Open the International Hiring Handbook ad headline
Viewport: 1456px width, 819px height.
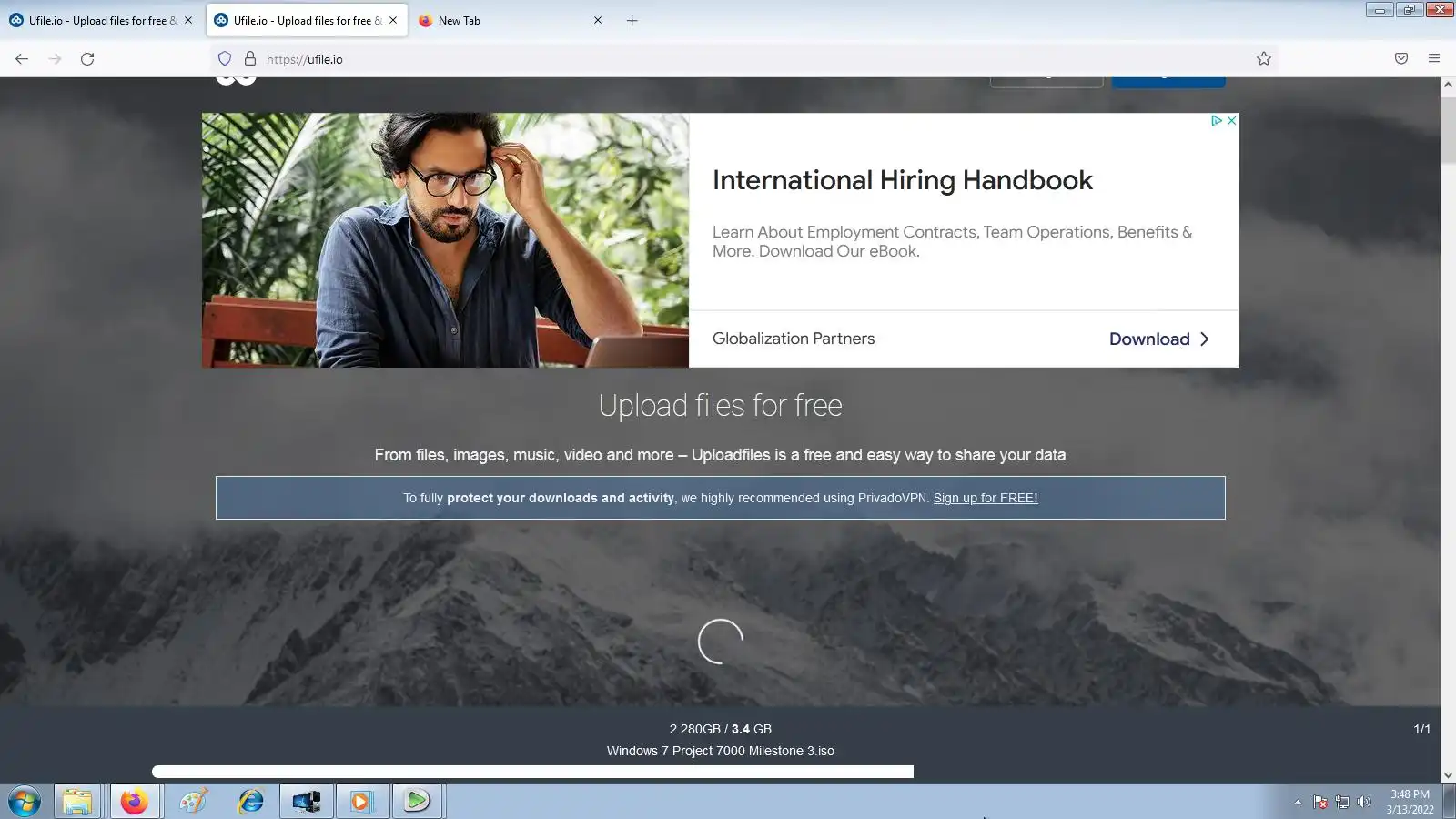click(903, 180)
